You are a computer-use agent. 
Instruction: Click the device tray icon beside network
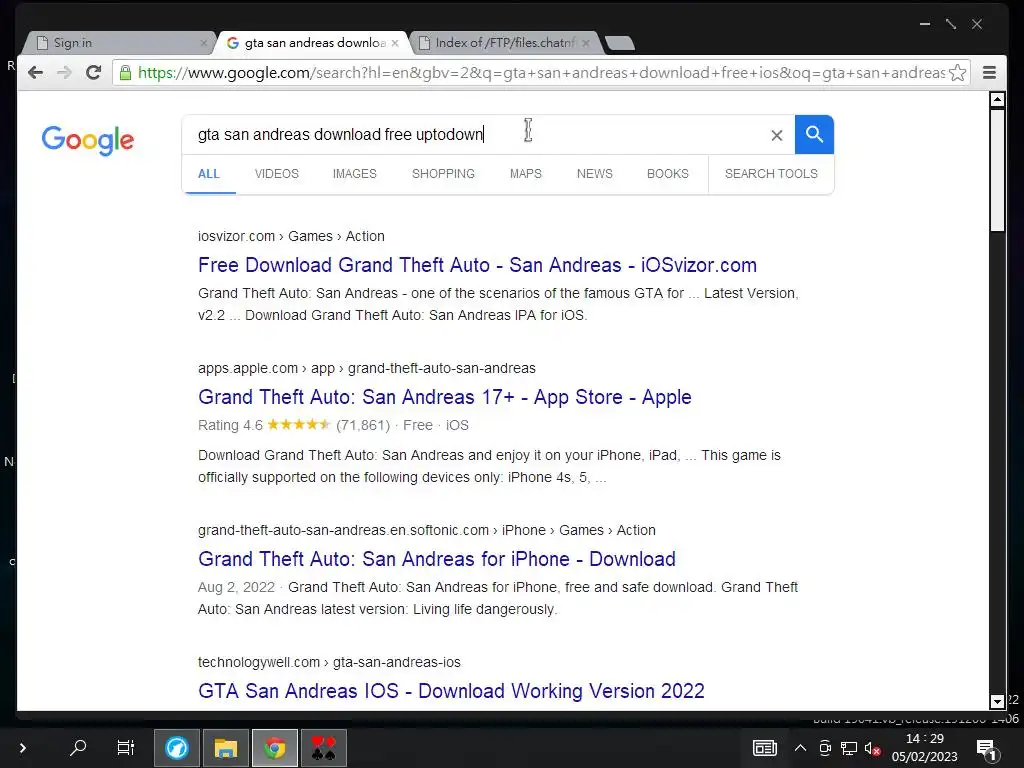pos(825,748)
